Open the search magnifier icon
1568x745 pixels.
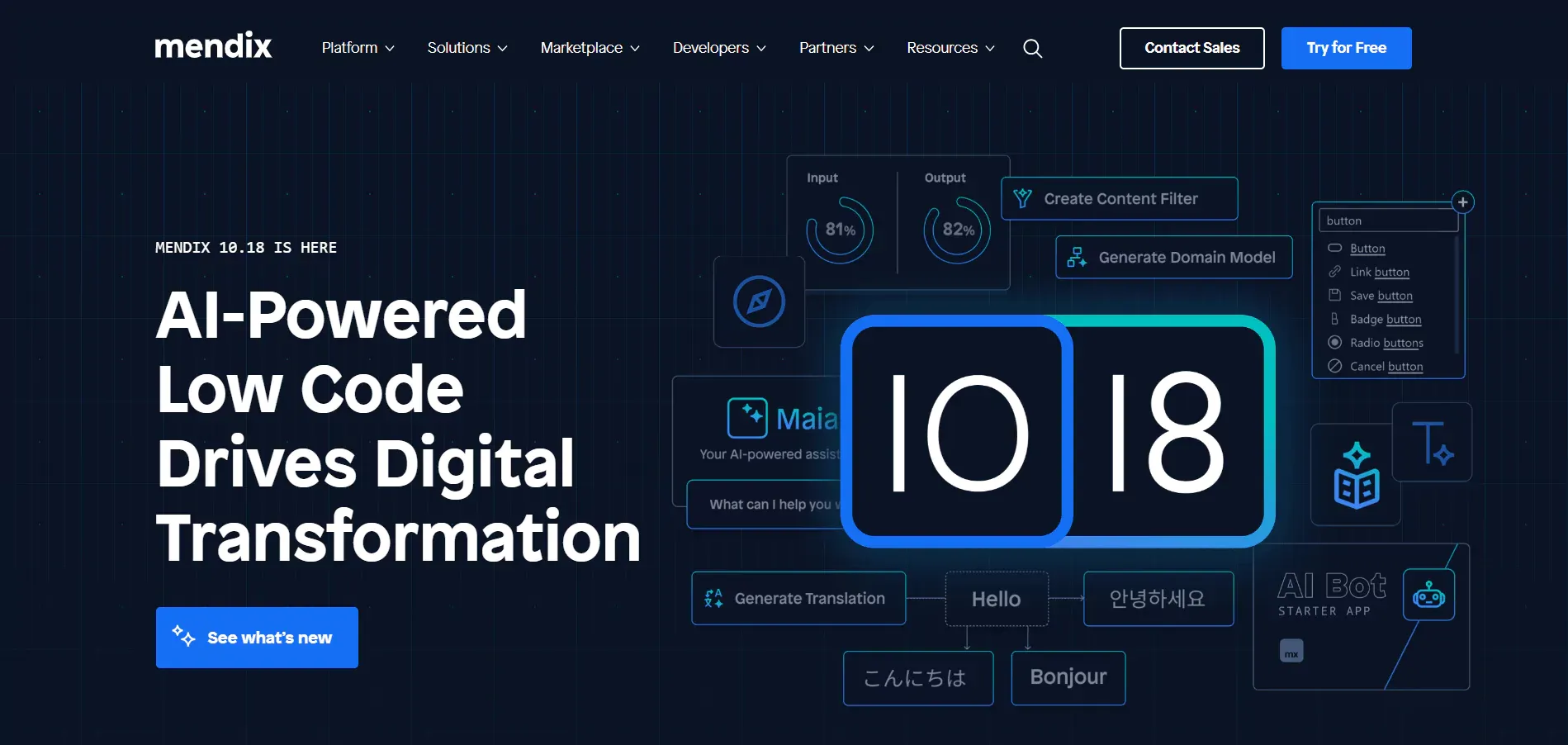pos(1032,49)
